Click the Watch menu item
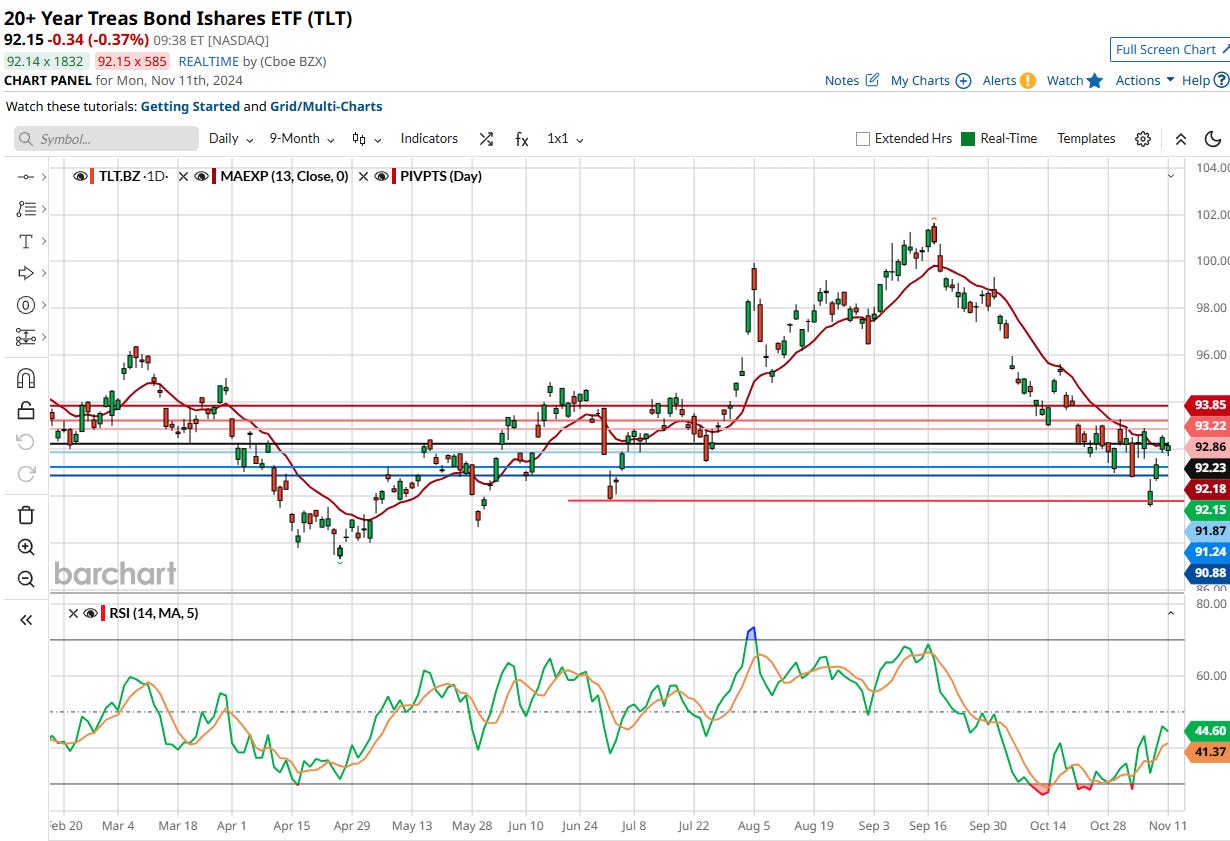This screenshot has height=841, width=1230. click(1065, 80)
